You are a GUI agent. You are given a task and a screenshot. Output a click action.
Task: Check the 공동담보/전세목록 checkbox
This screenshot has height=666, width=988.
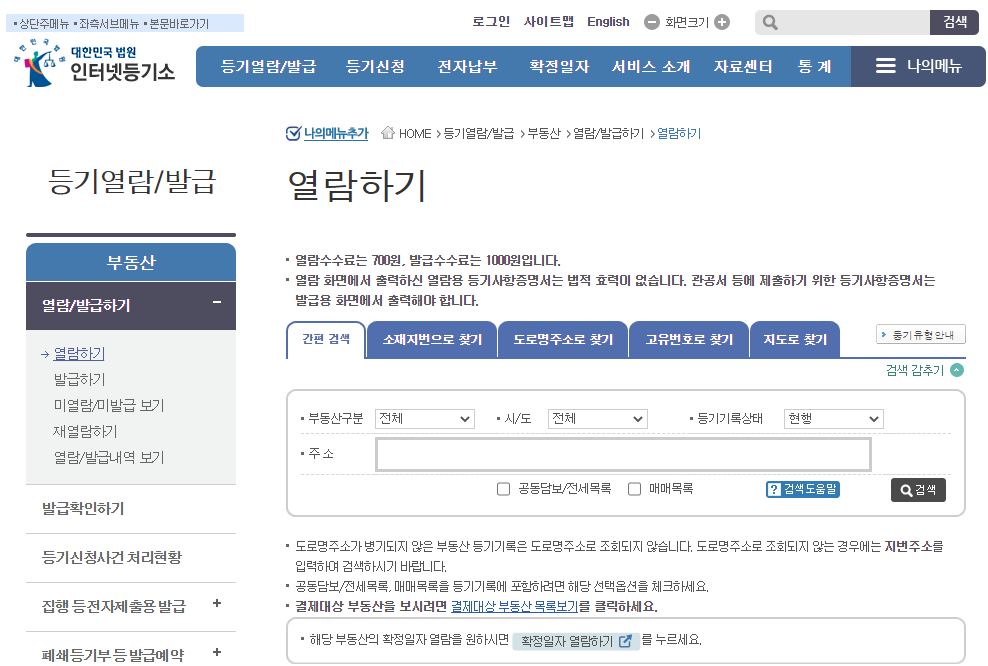[x=503, y=489]
